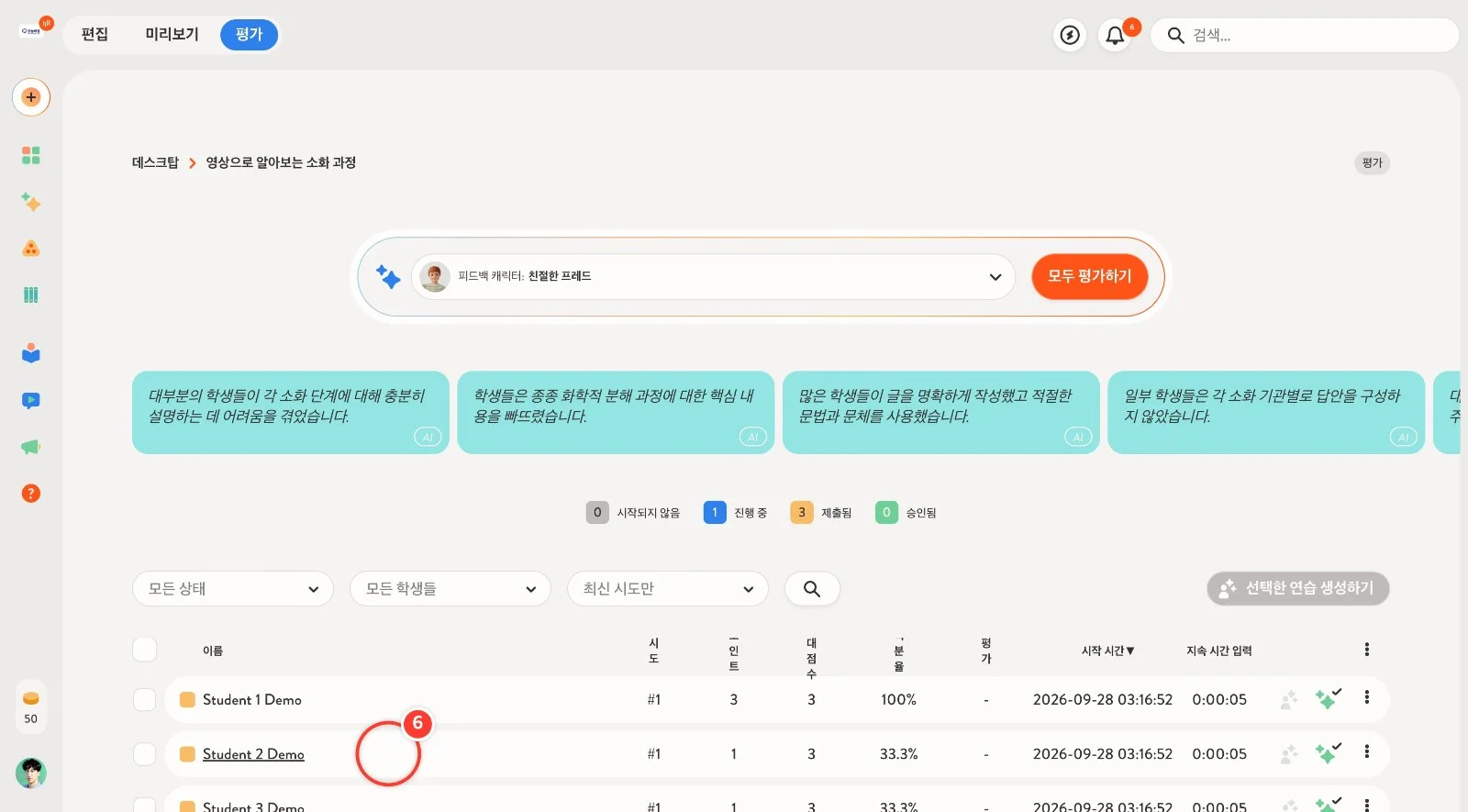Click the magnifier search button beside the filters

click(x=812, y=588)
